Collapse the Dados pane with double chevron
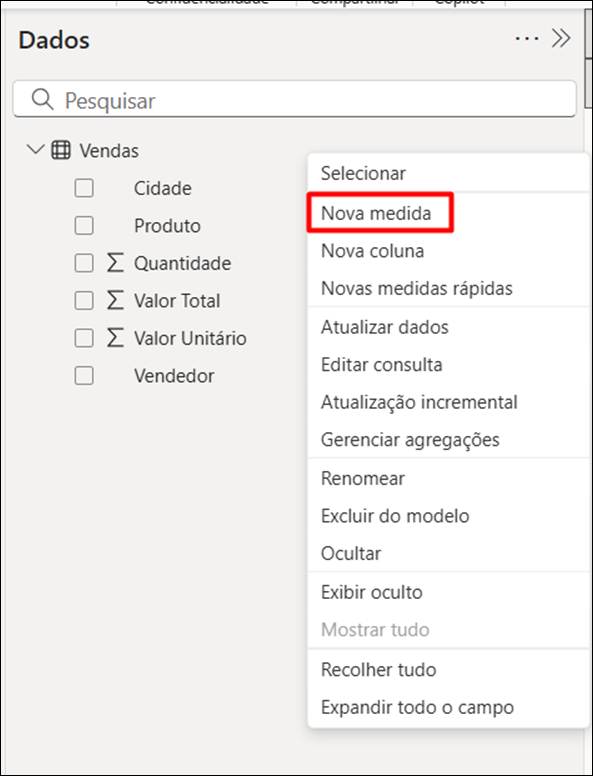Viewport: 593px width, 776px height. (561, 39)
